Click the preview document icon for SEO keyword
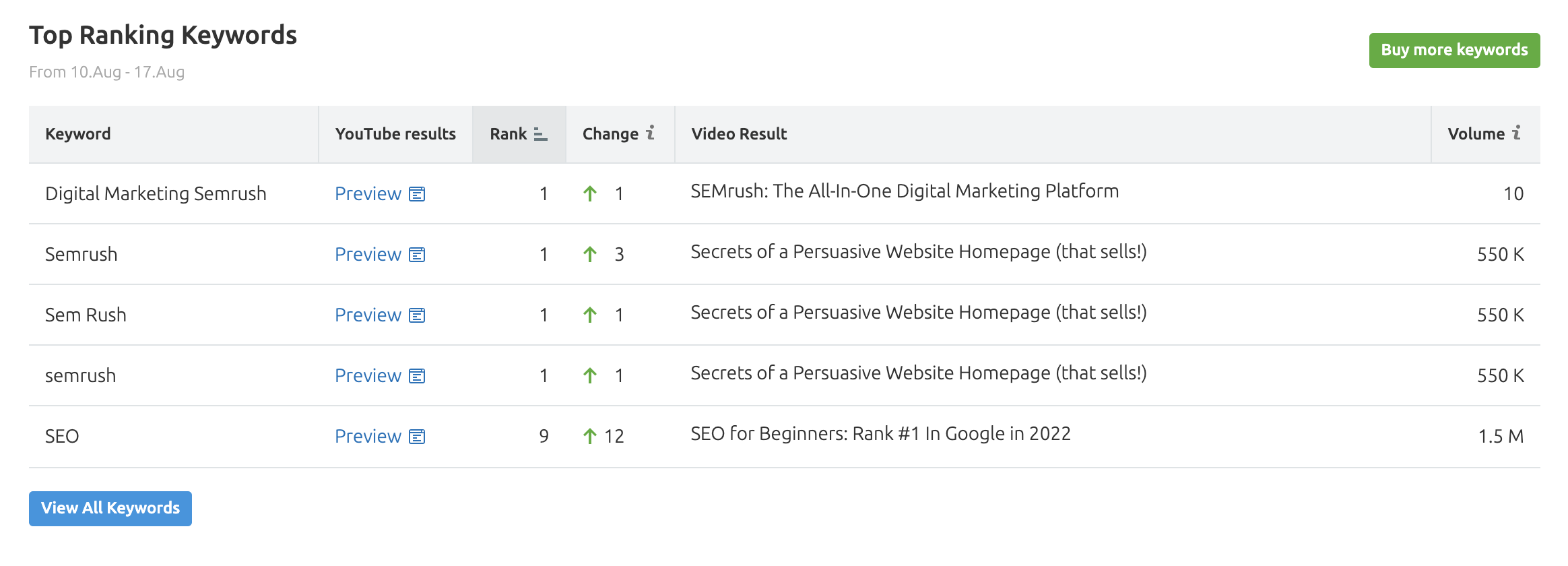 [418, 436]
